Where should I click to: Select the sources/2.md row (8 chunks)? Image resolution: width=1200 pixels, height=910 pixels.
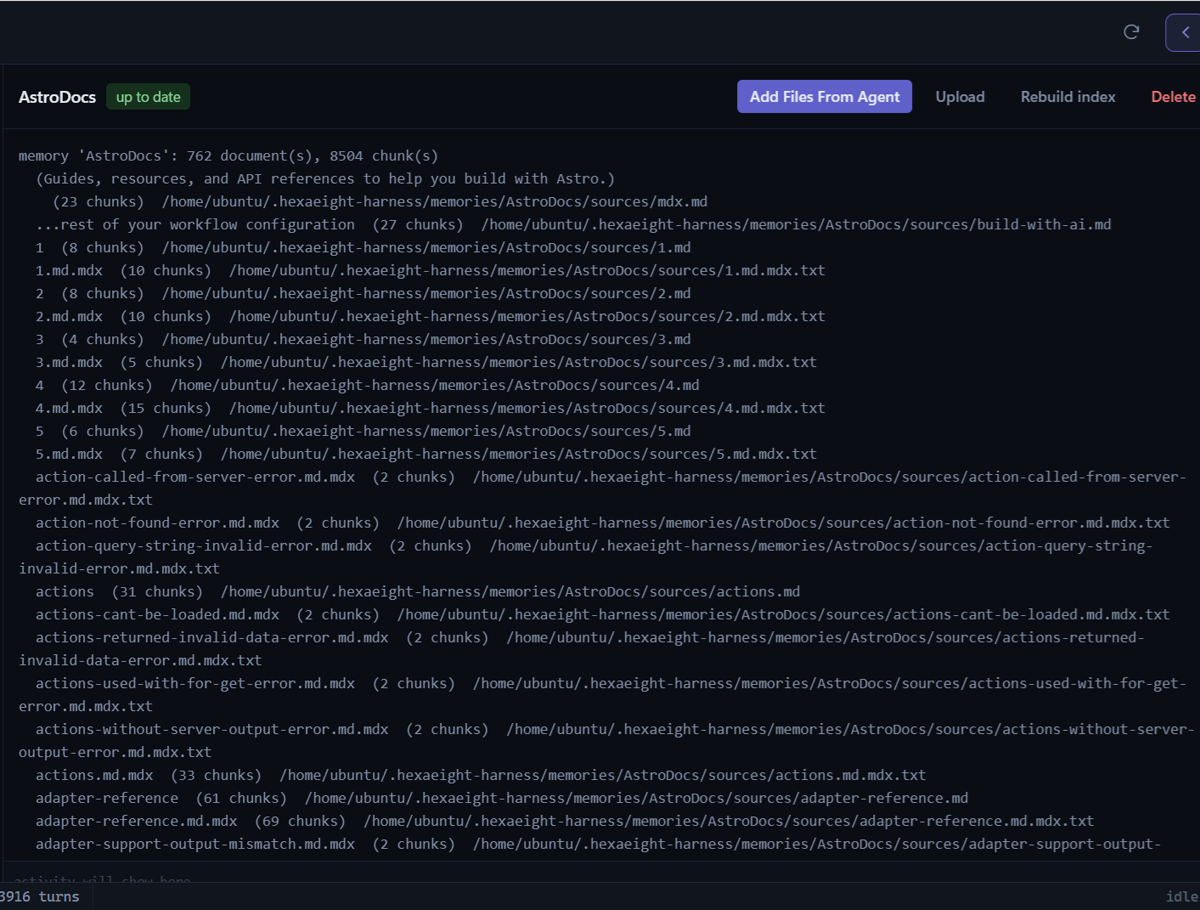tap(363, 294)
